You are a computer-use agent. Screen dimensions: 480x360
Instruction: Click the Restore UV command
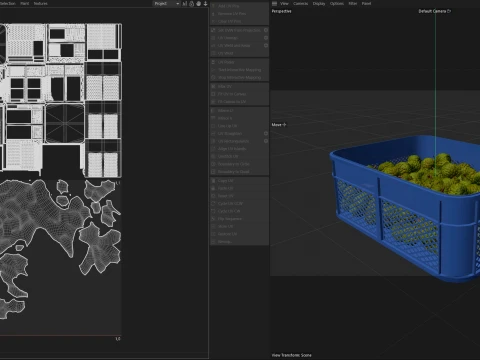click(x=239, y=234)
